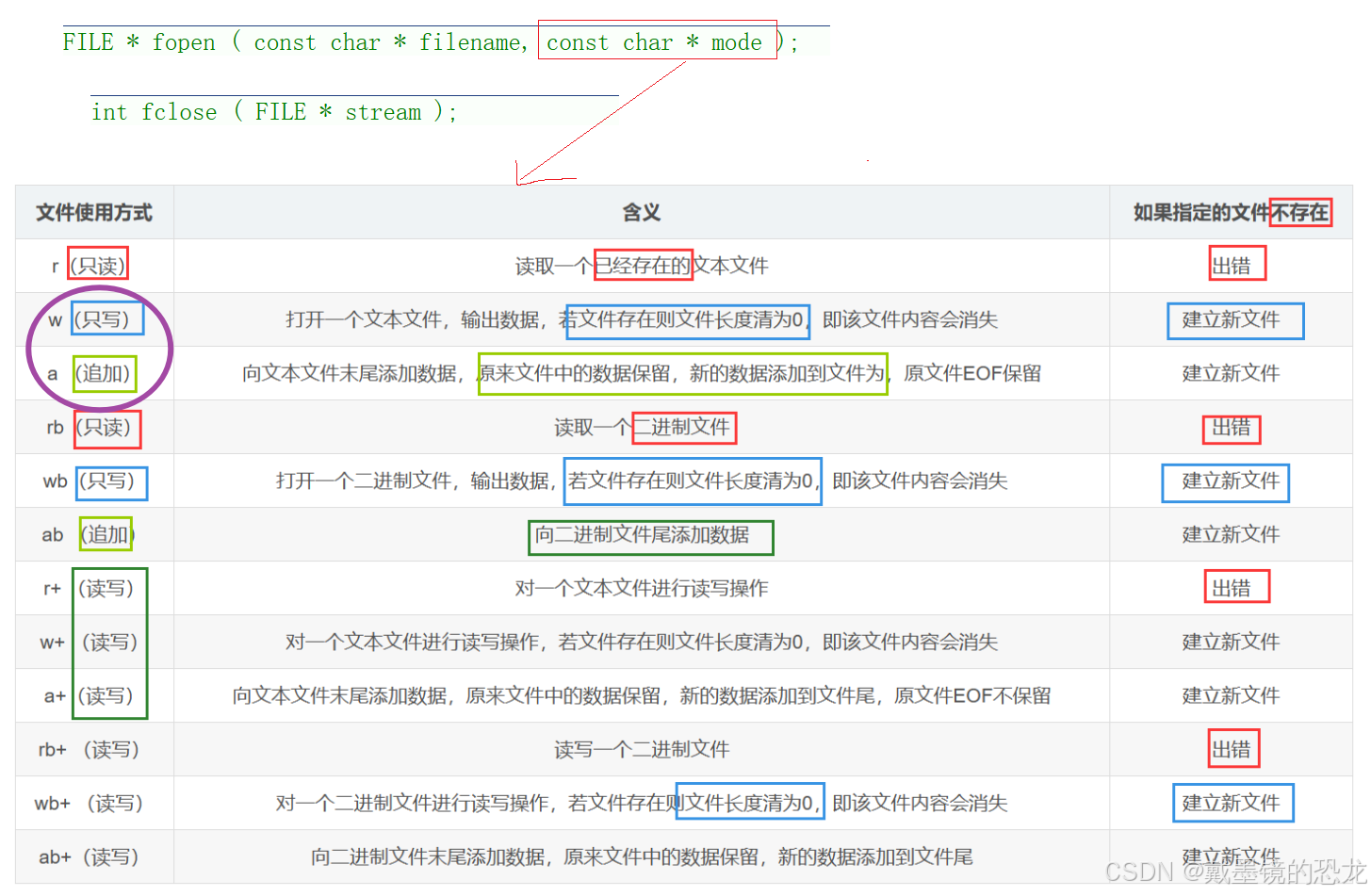Click '出错' in the rb+ row

point(1231,750)
